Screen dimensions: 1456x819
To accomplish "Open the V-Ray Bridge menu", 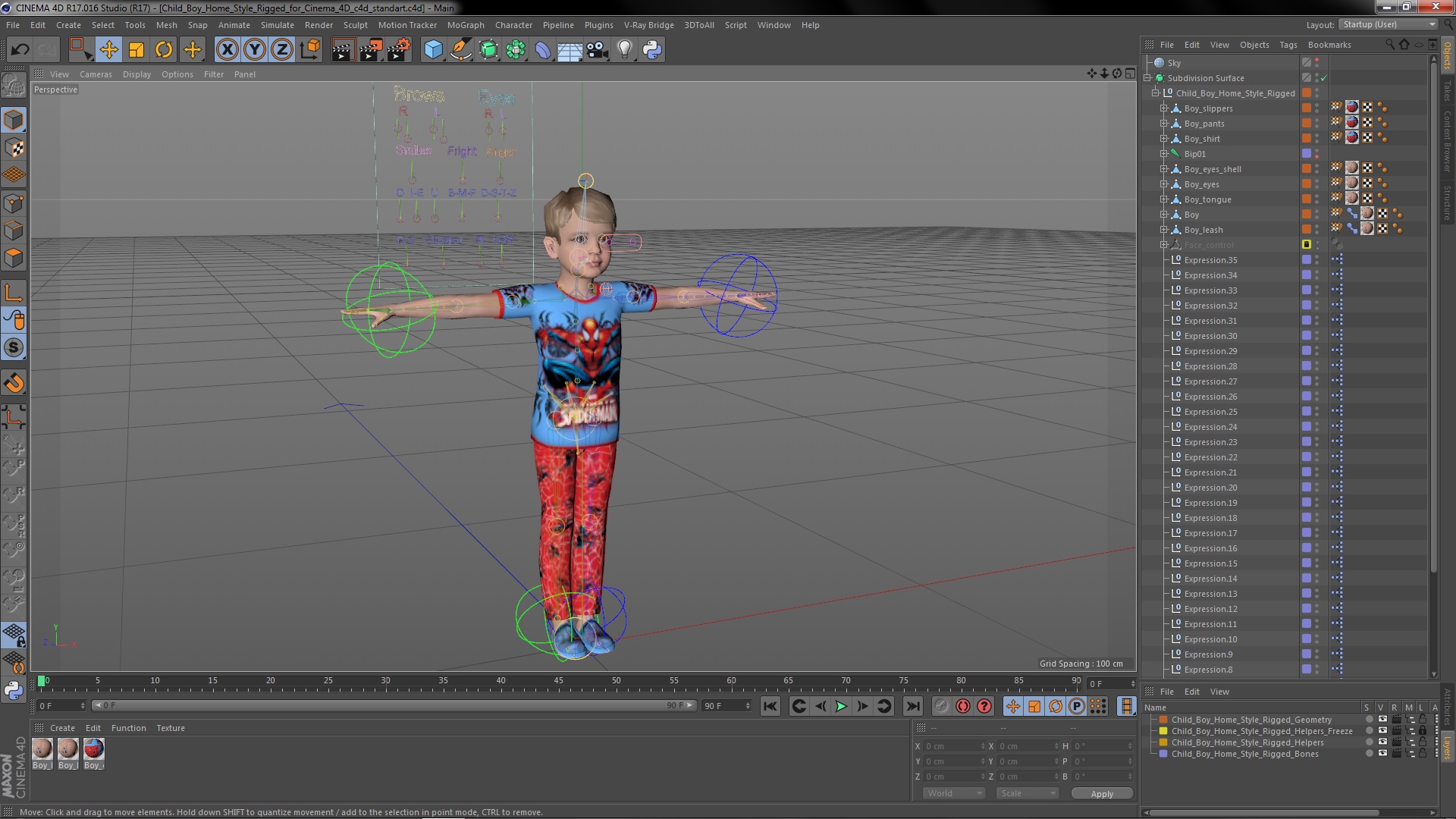I will point(648,25).
